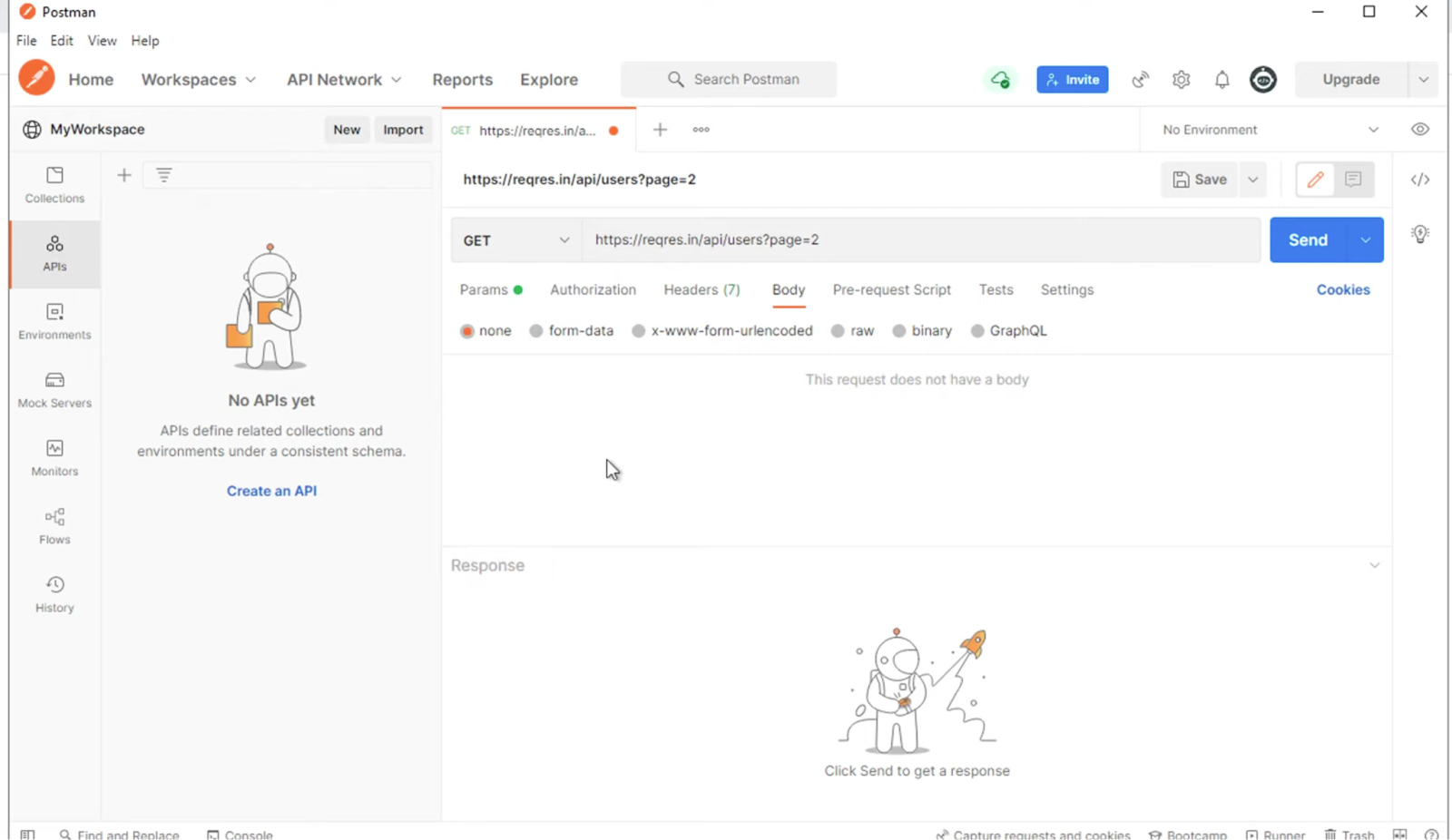1452x840 pixels.
Task: Click the user avatar icon
Action: (x=1263, y=80)
